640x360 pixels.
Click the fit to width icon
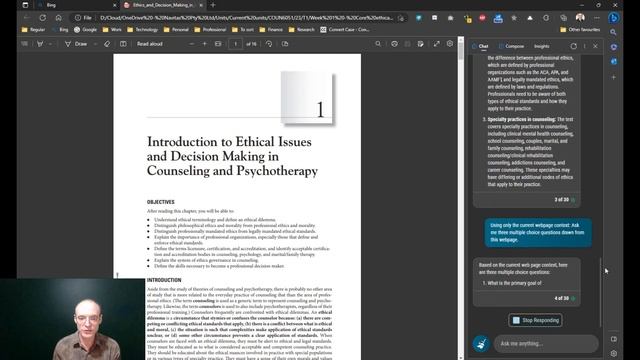[218, 44]
